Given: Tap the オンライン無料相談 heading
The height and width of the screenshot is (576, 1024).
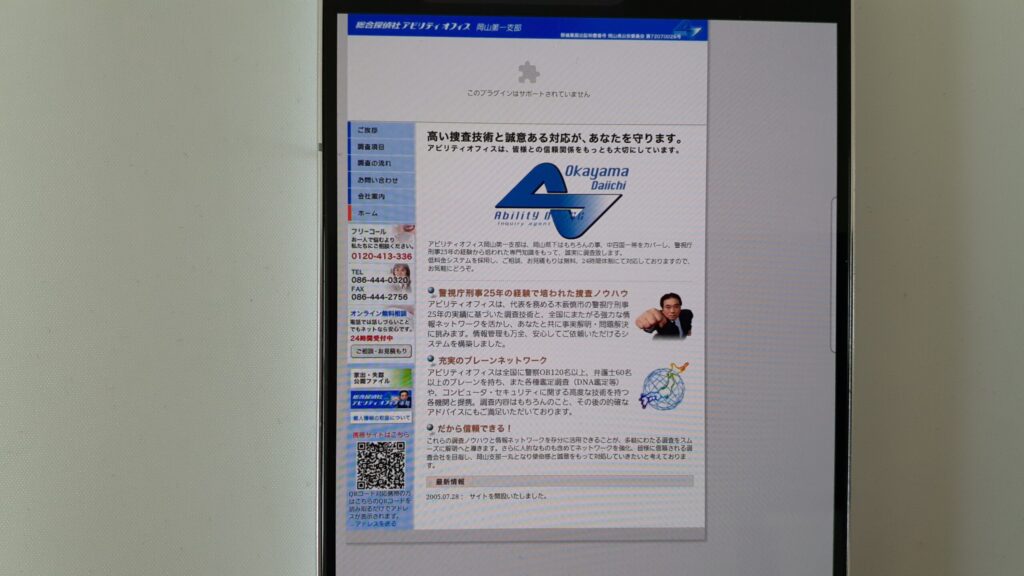Looking at the screenshot, I should tap(378, 313).
